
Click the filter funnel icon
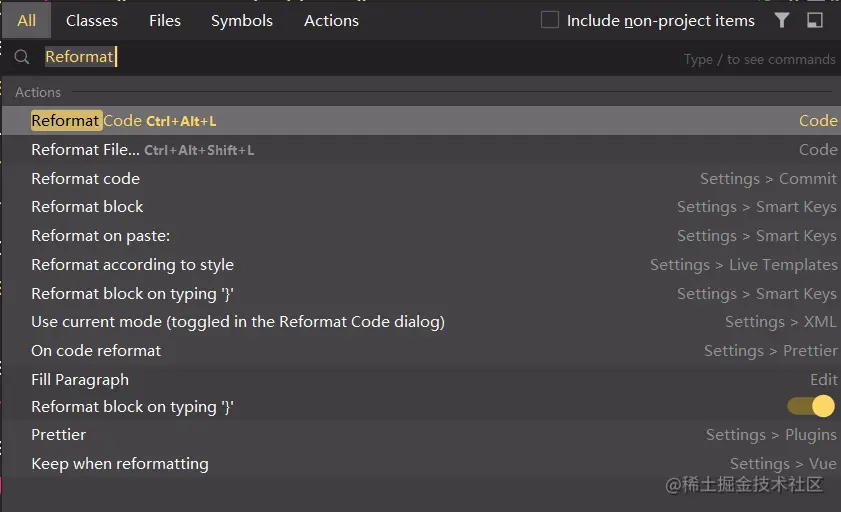(781, 20)
